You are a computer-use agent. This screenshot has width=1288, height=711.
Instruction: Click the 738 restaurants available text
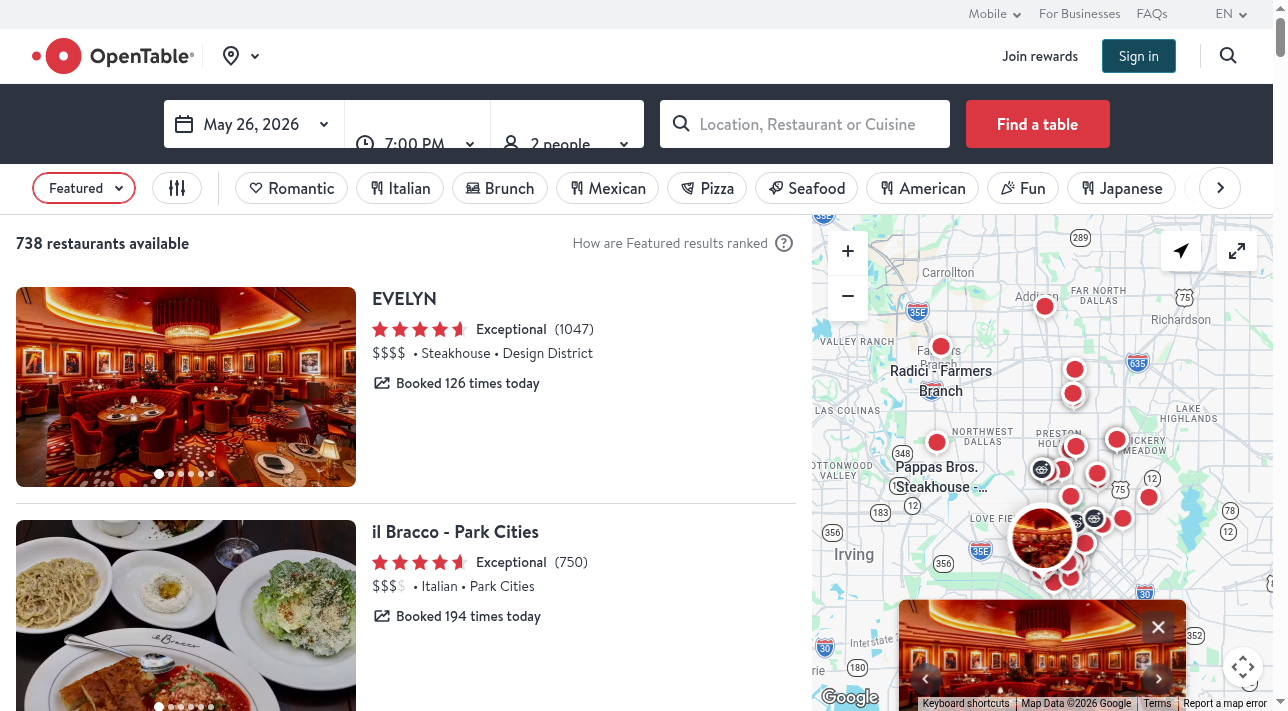pos(102,243)
